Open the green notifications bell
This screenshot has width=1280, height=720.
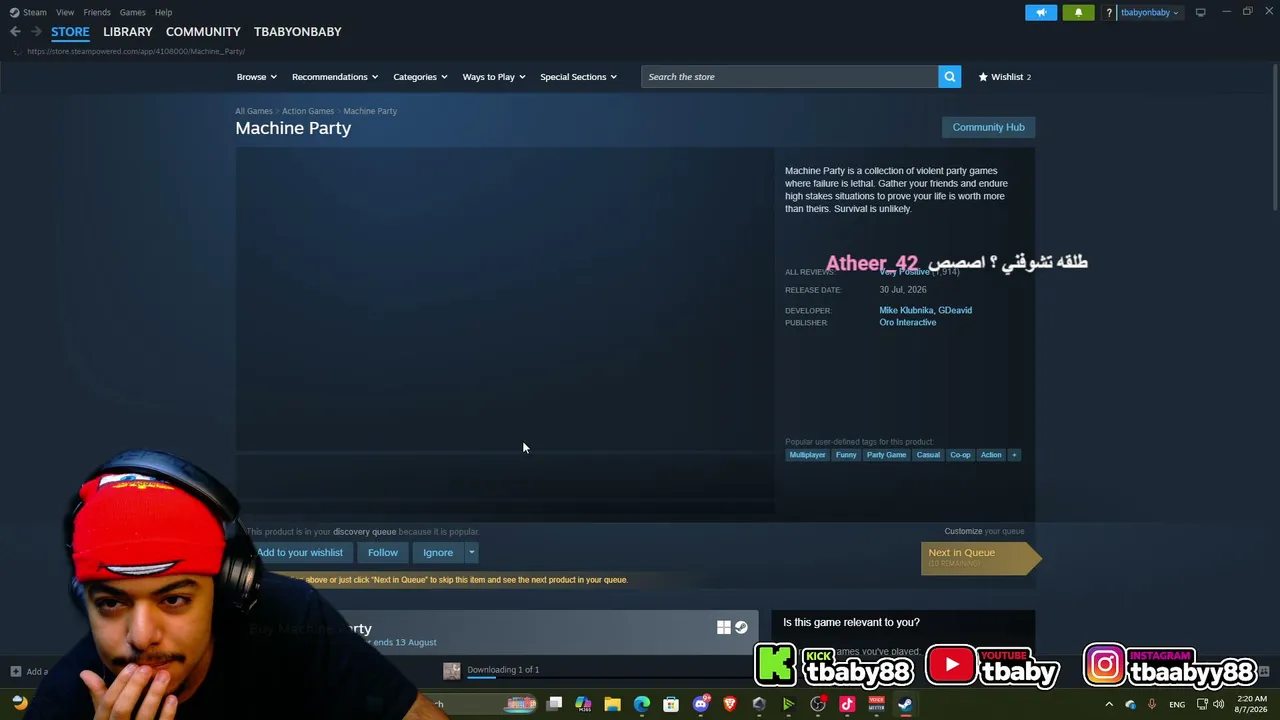click(1078, 12)
